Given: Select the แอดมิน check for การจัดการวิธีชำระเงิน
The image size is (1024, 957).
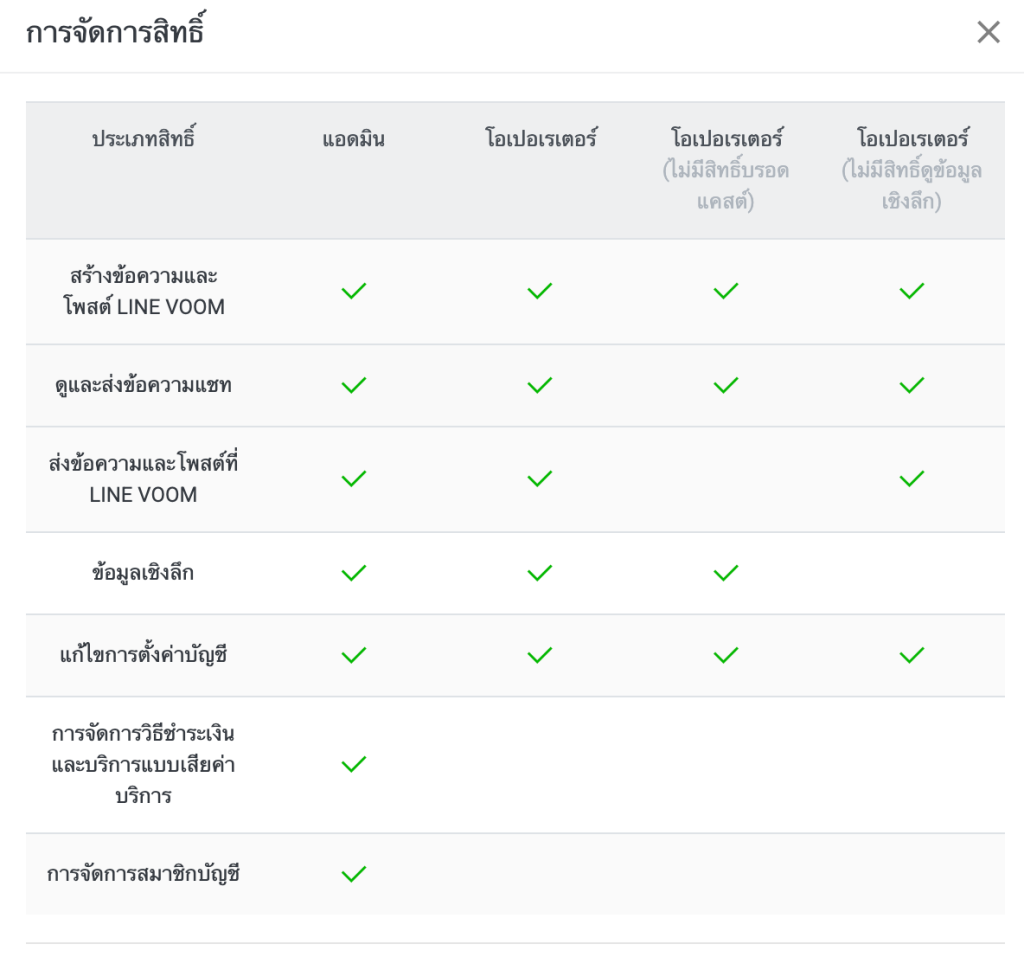Looking at the screenshot, I should pos(353,764).
